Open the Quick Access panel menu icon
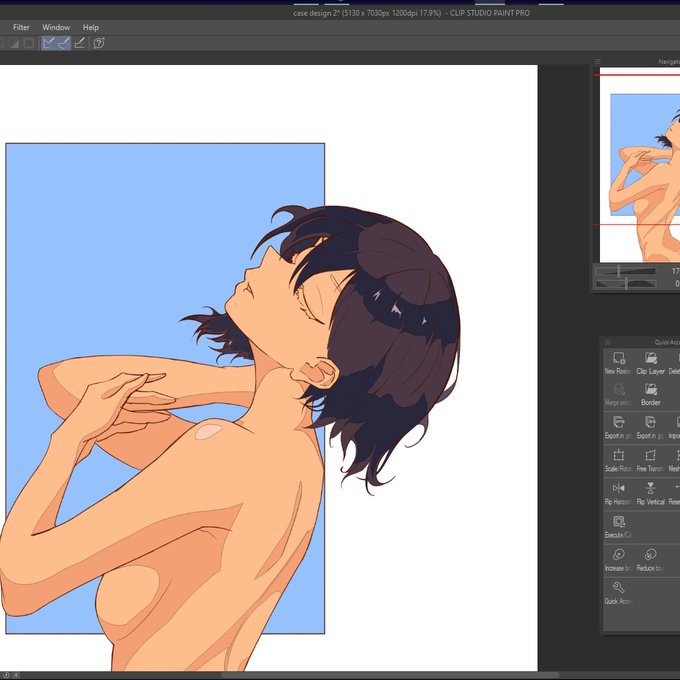The image size is (680, 680). (608, 342)
